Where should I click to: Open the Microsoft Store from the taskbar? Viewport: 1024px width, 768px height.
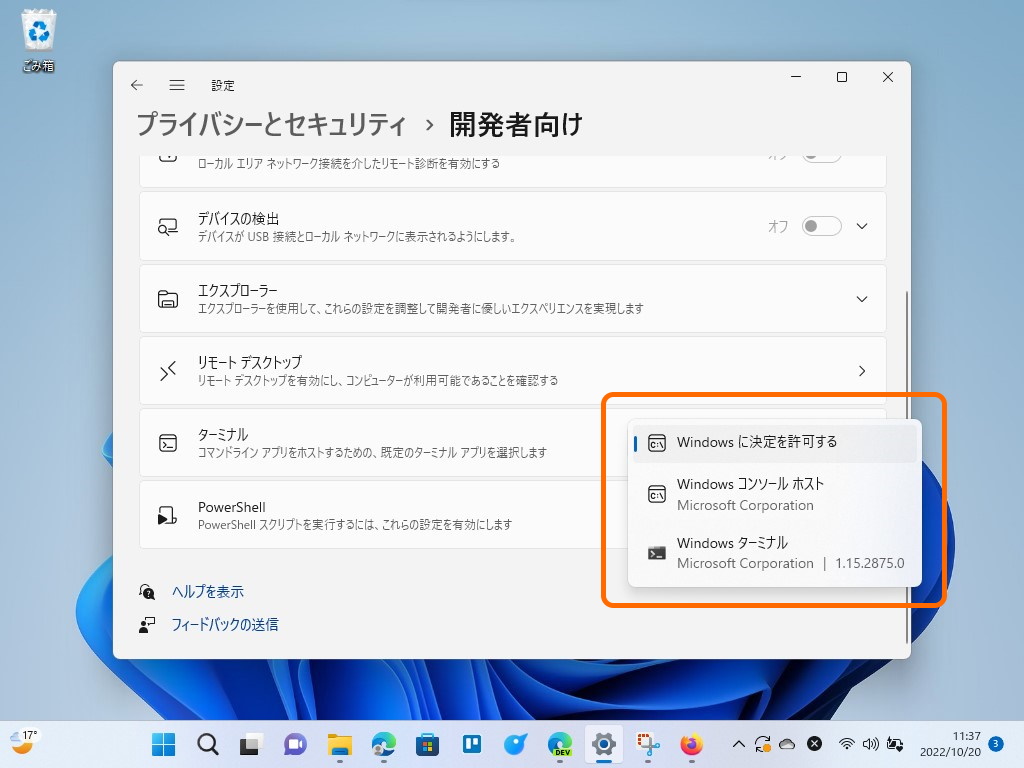coord(426,744)
